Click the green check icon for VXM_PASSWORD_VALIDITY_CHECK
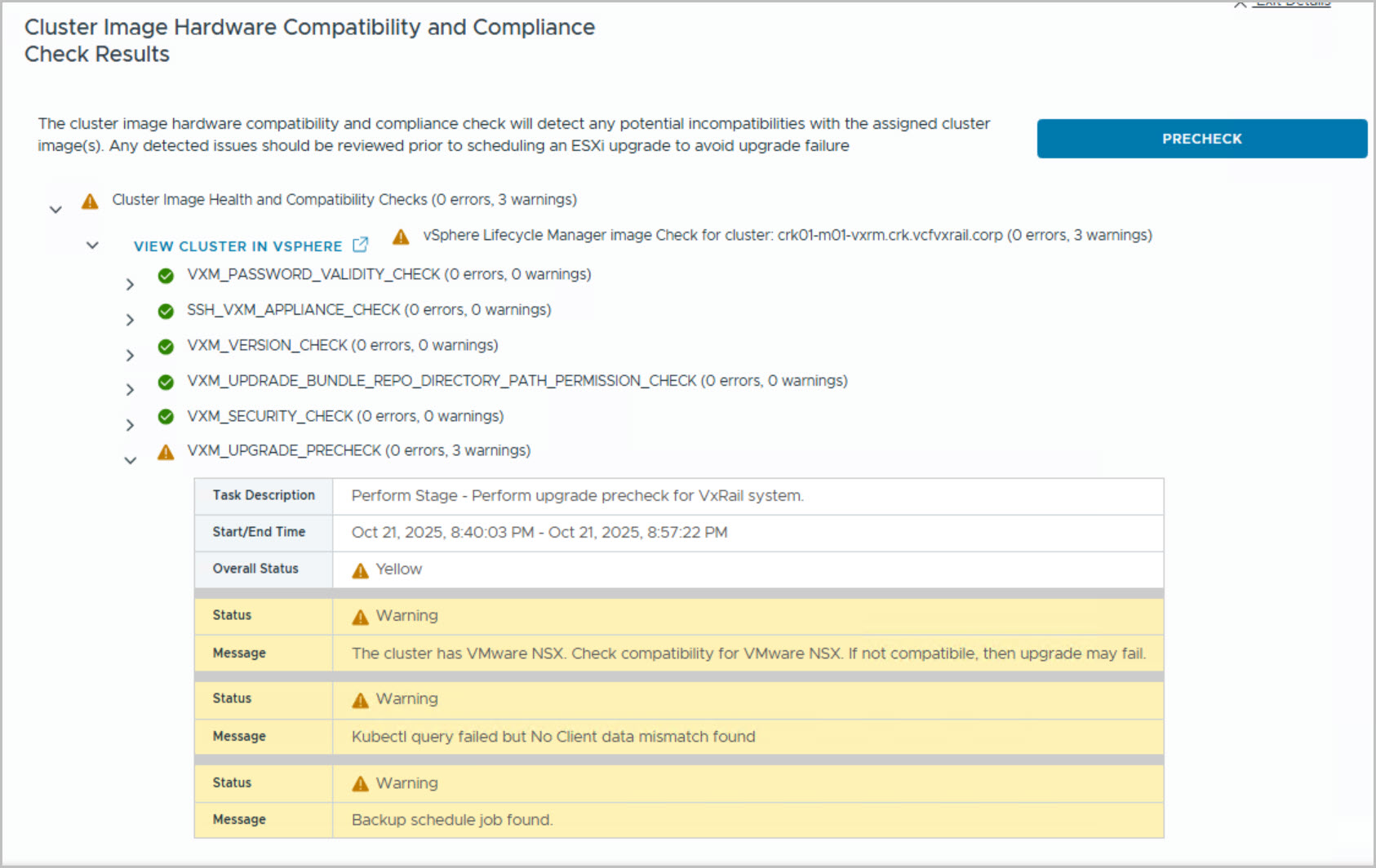Viewport: 1376px width, 868px height. point(166,276)
